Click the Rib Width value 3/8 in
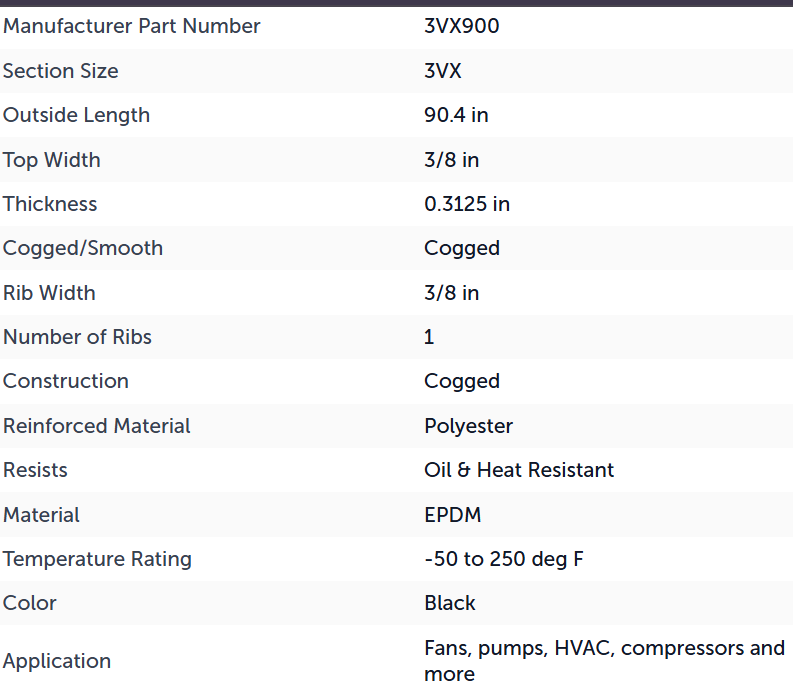Viewport: 793px width, 691px height. coord(451,293)
